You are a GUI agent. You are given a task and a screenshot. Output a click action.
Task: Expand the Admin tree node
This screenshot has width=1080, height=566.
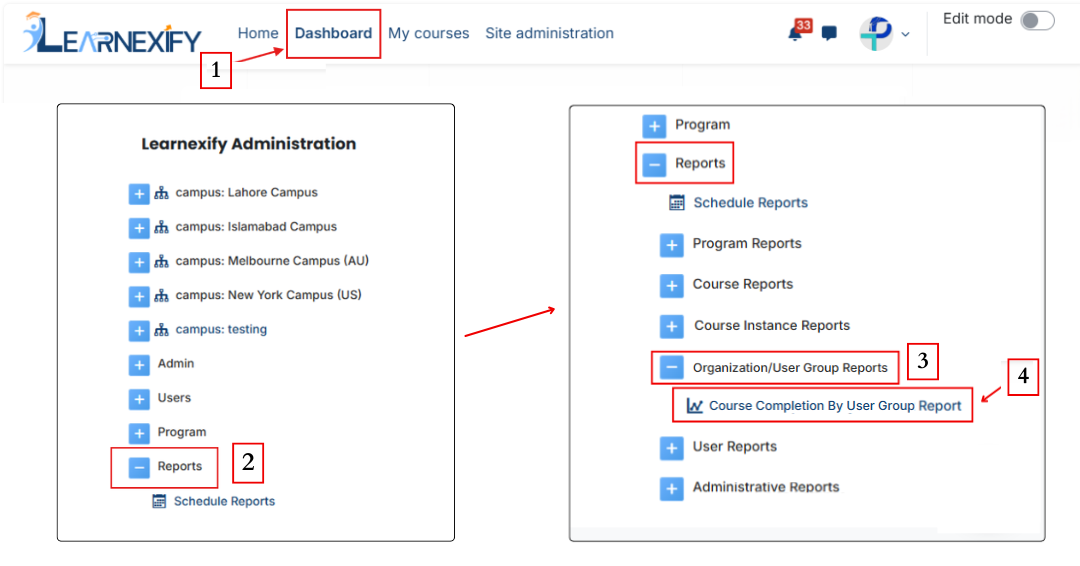tap(139, 365)
